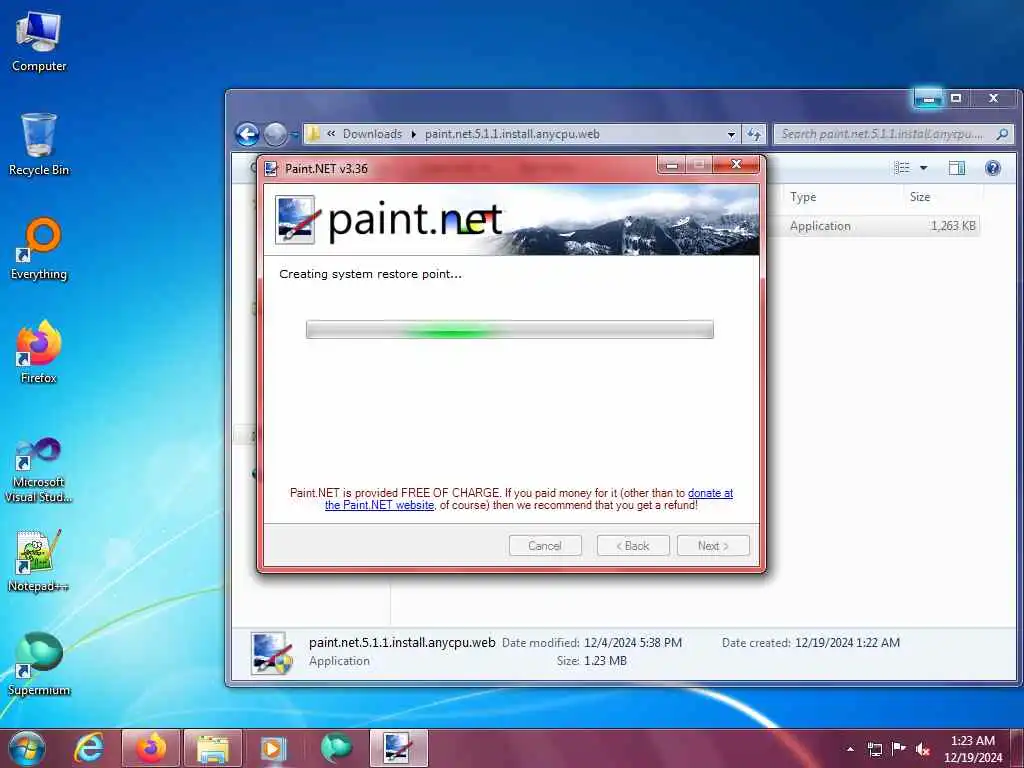Open the leading breadcrumb chevron dropdown
Viewport: 1024px width, 768px height.
click(331, 134)
